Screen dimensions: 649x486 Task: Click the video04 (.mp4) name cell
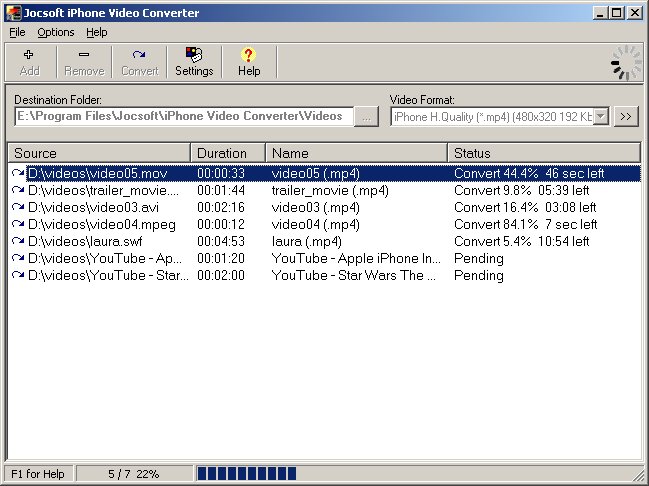(x=316, y=224)
